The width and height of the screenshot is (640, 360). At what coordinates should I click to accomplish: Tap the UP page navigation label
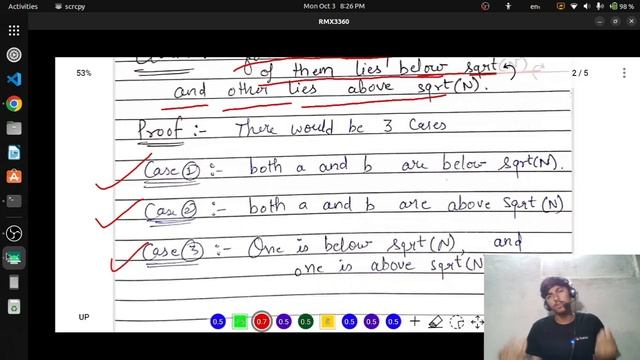(x=84, y=317)
